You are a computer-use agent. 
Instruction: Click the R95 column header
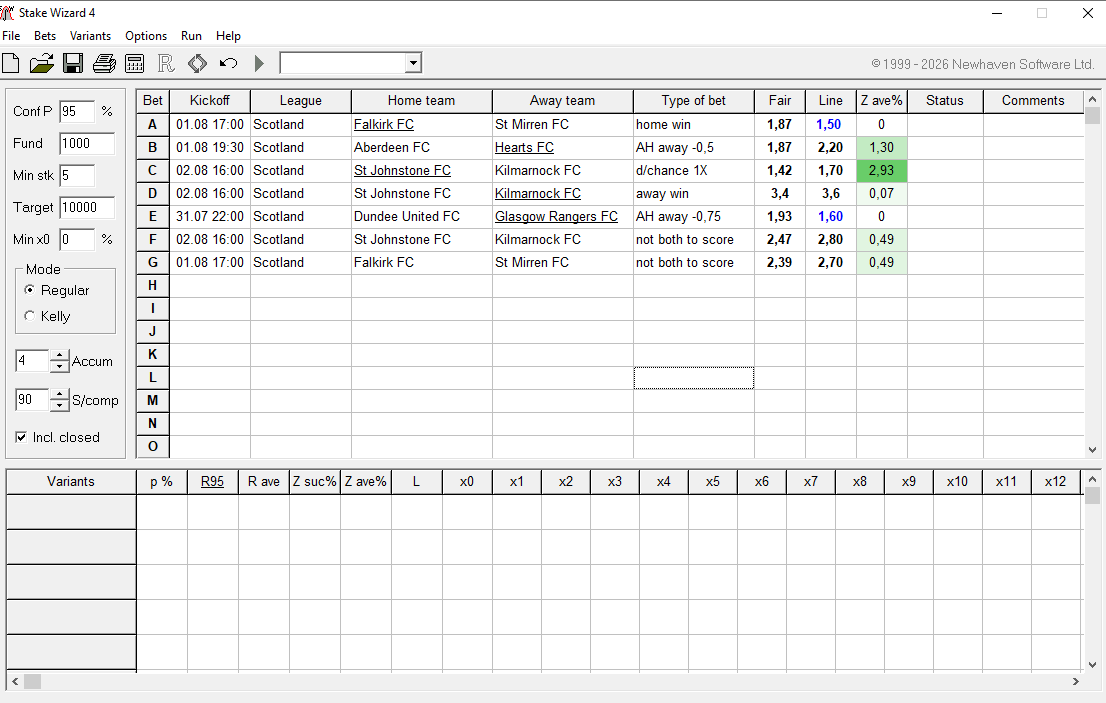click(x=212, y=482)
